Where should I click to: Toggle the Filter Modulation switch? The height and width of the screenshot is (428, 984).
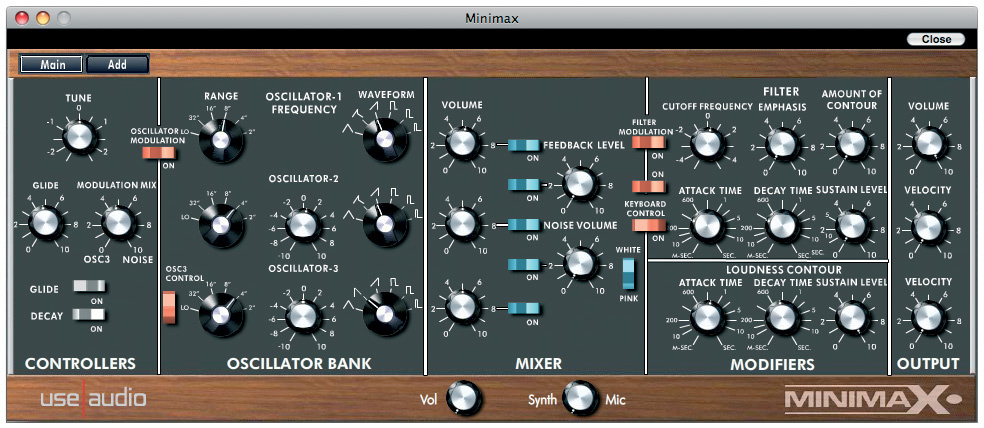[648, 142]
